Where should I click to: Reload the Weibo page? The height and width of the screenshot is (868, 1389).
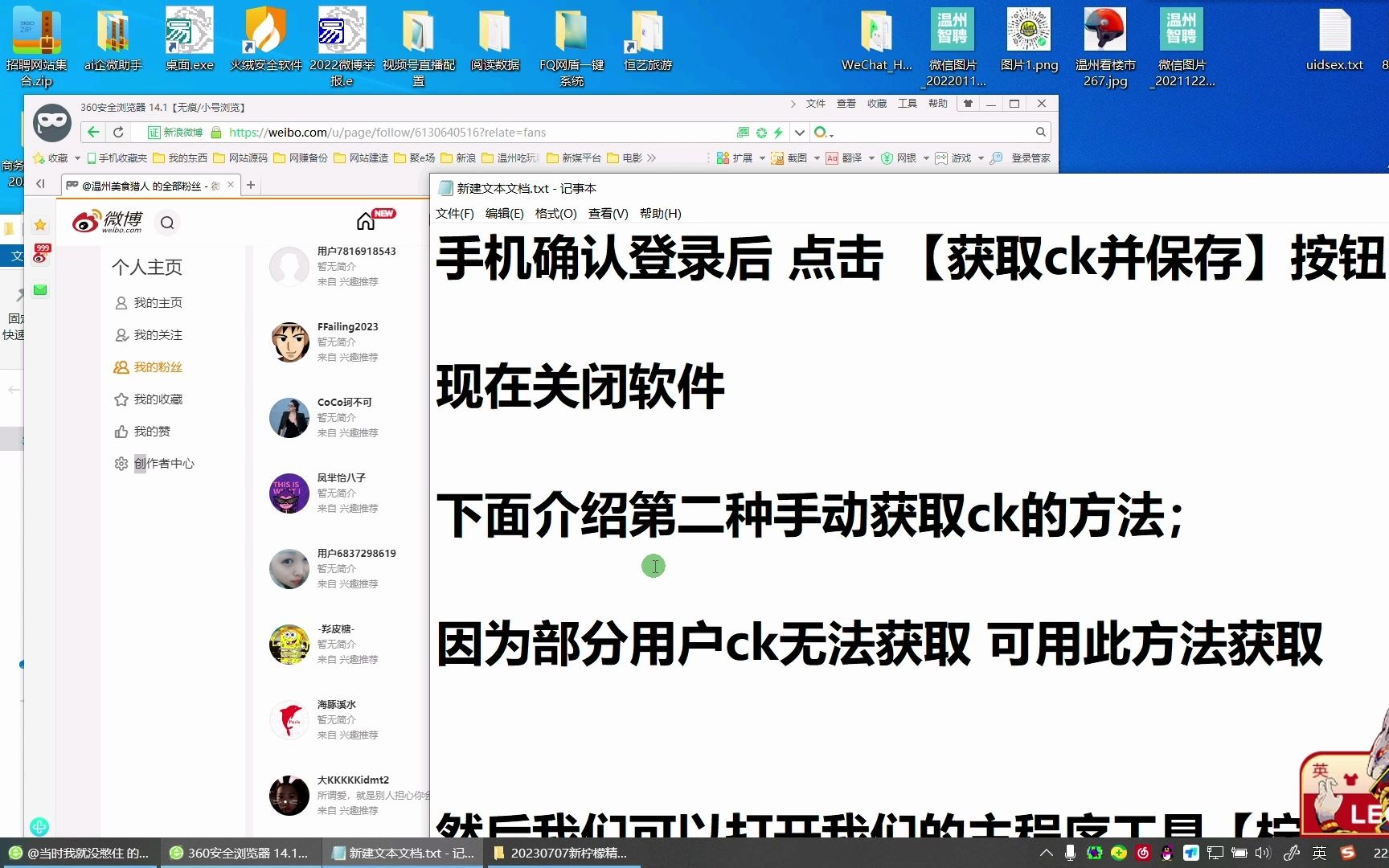119,132
